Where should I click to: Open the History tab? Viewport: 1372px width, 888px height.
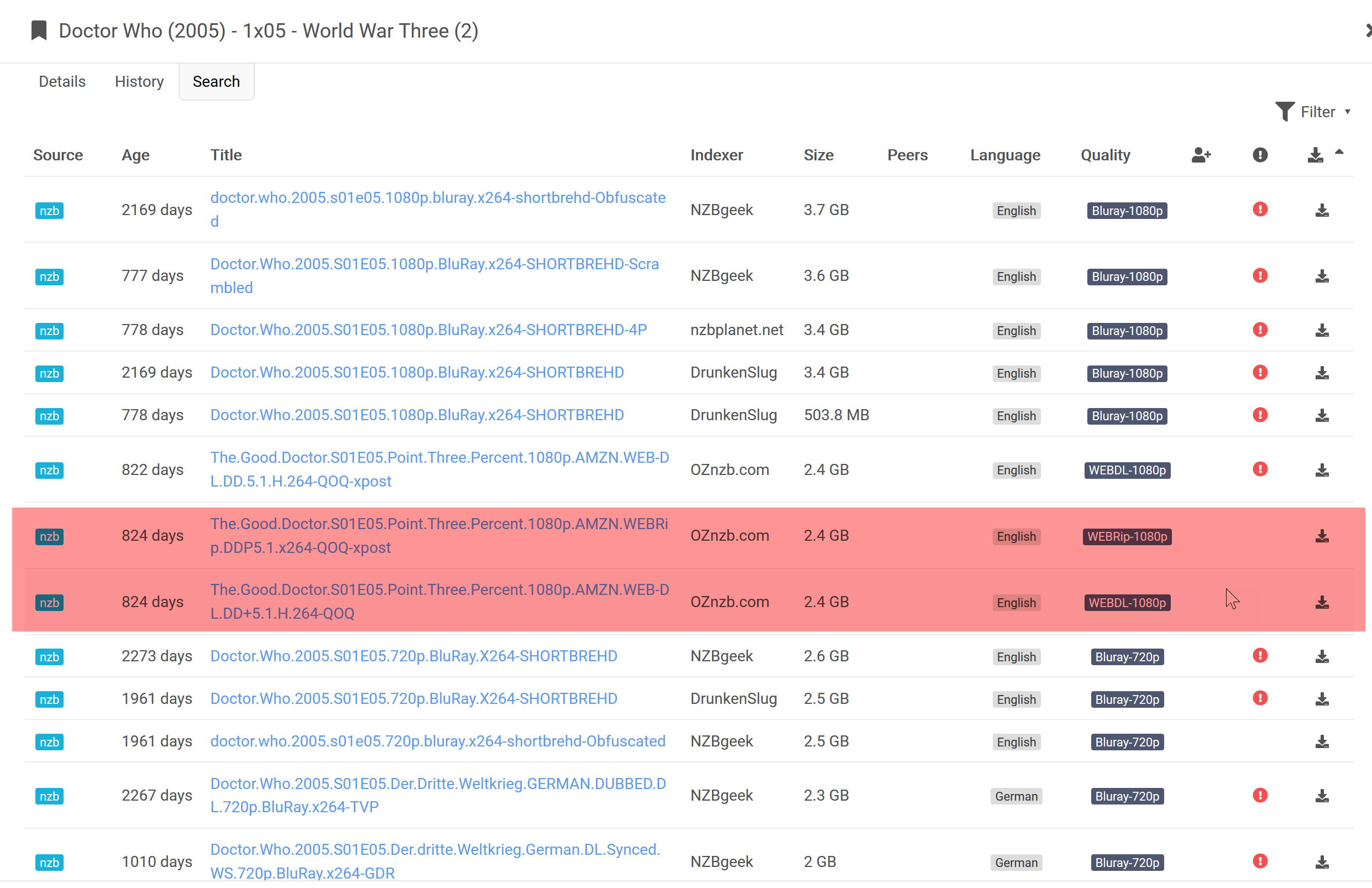(x=139, y=81)
